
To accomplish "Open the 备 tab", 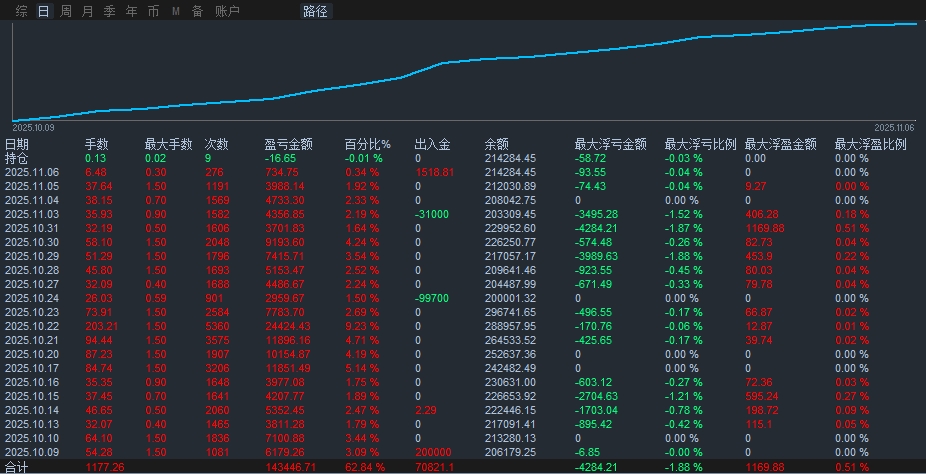I will point(197,11).
